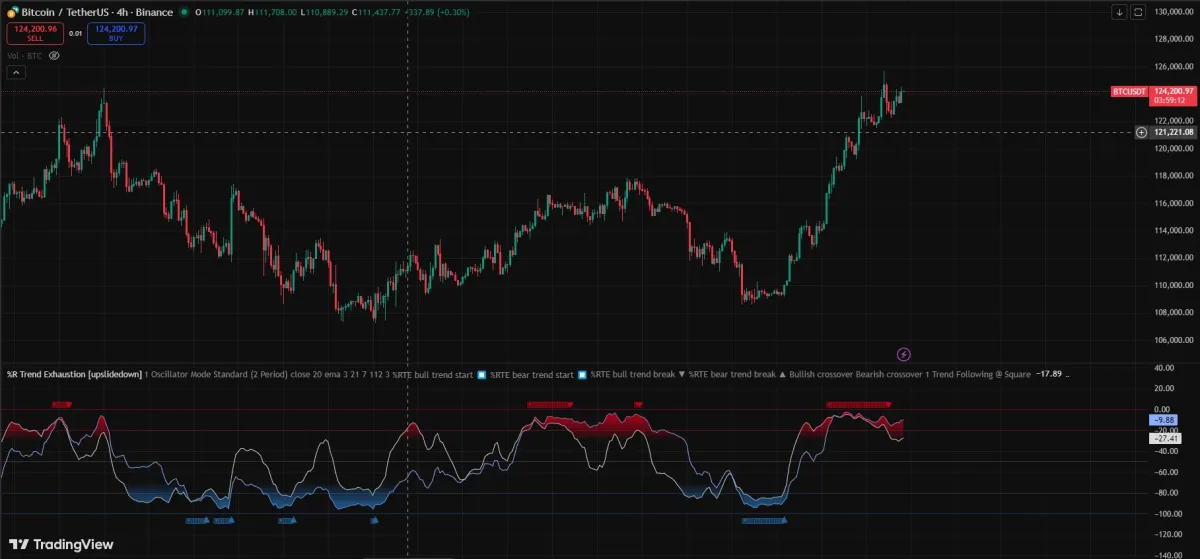Toggle Vol BTC indicator visibility eye
Screen dimensions: 1200x559
coord(54,56)
